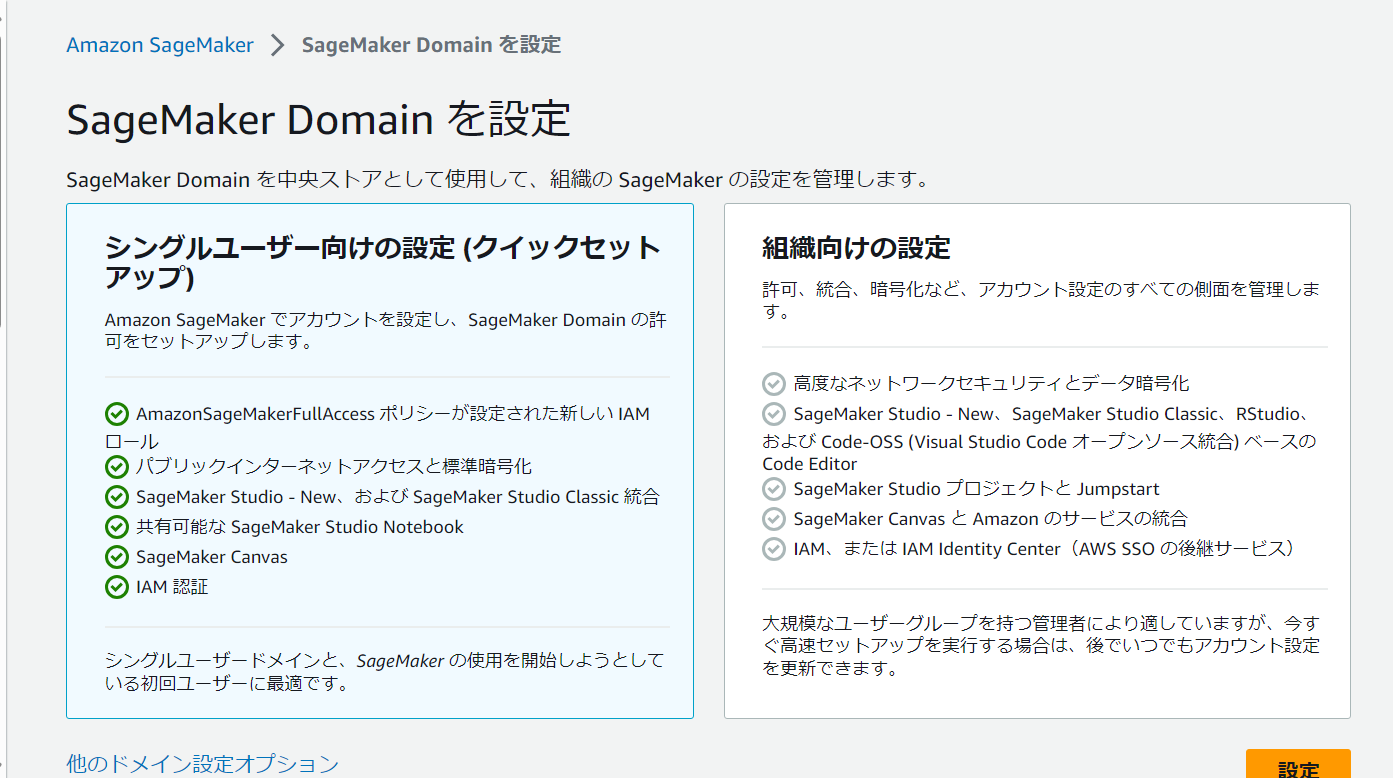Click the breadcrumb chevron after Amazon SageMaker
Screen dimensions: 1393x778
(x=278, y=46)
